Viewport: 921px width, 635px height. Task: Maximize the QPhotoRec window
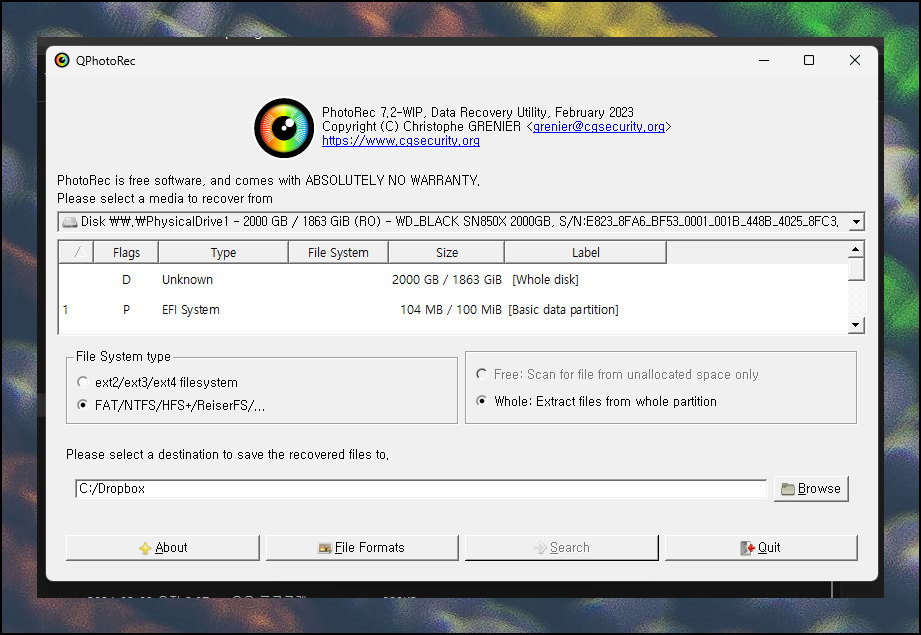809,61
